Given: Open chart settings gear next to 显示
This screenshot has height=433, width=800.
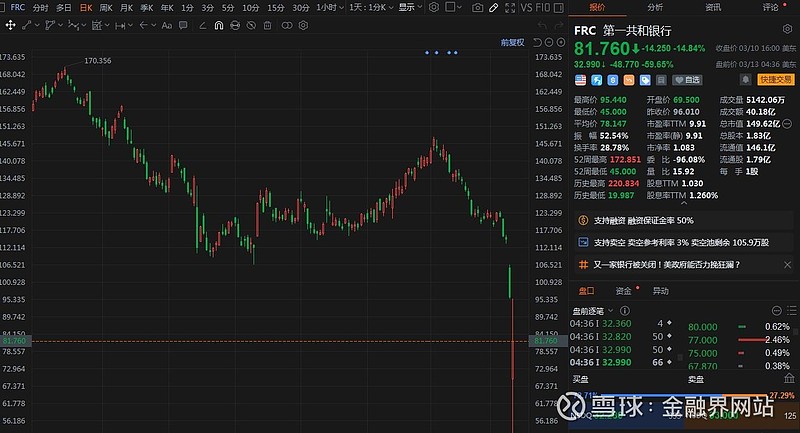Looking at the screenshot, I should [x=434, y=7].
